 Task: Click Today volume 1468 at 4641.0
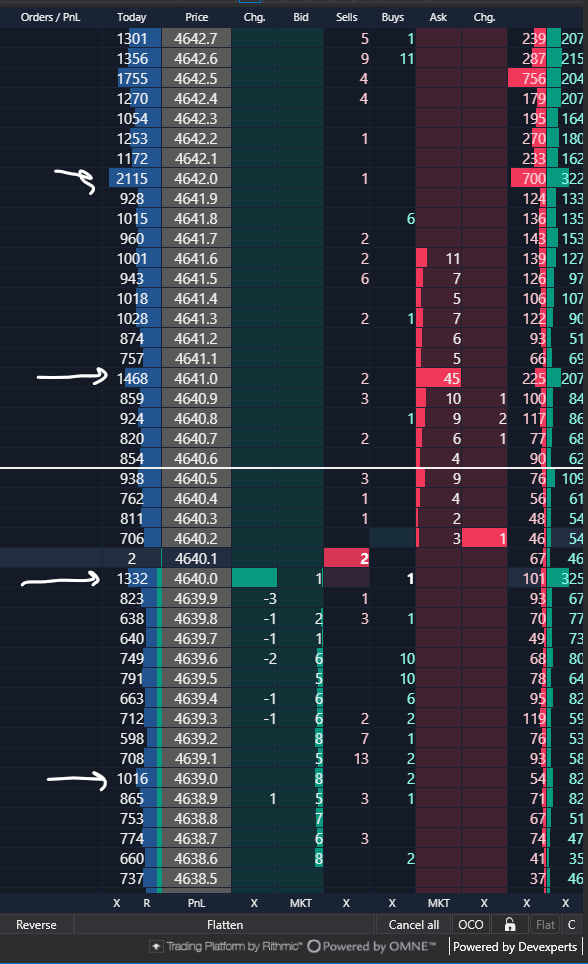coord(132,379)
